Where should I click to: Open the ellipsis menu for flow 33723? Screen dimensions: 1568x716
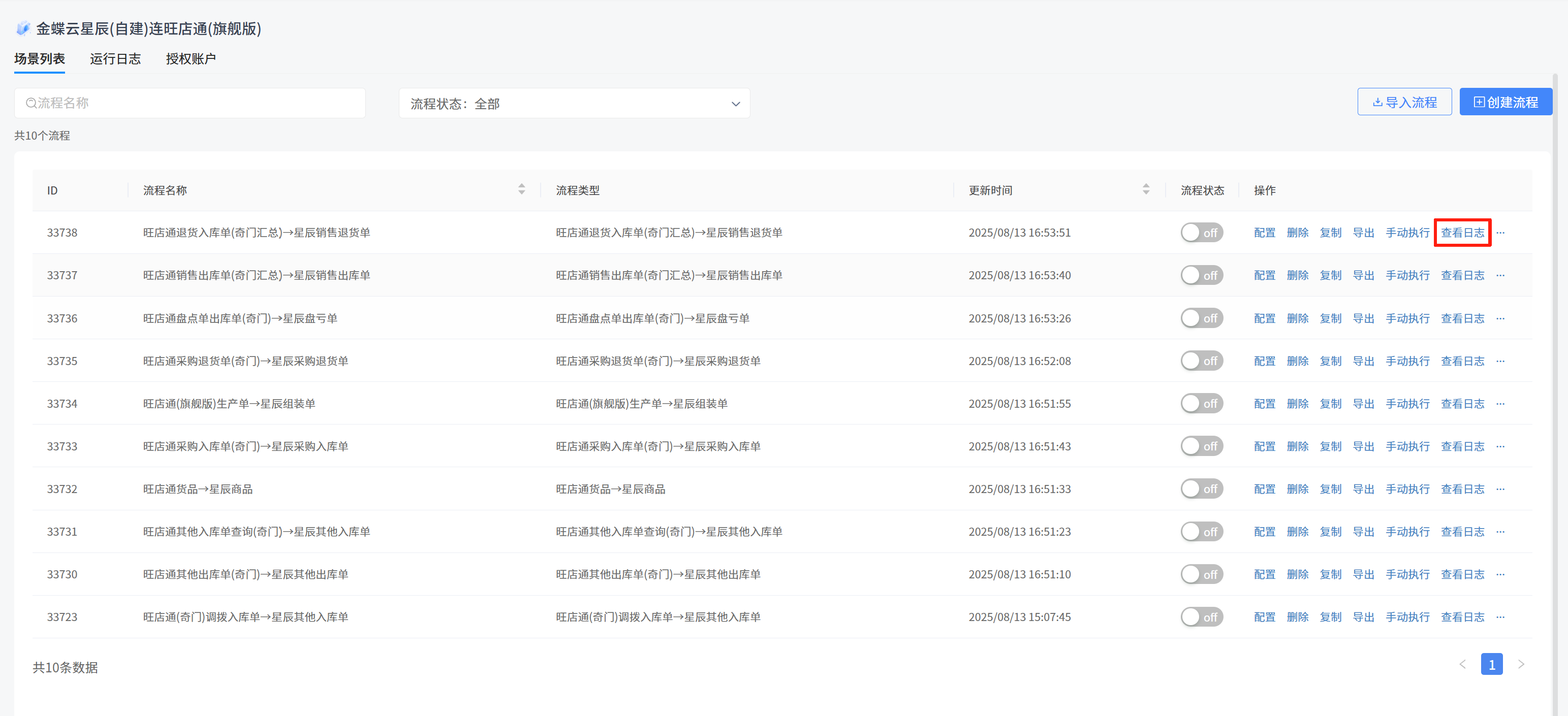(1500, 617)
